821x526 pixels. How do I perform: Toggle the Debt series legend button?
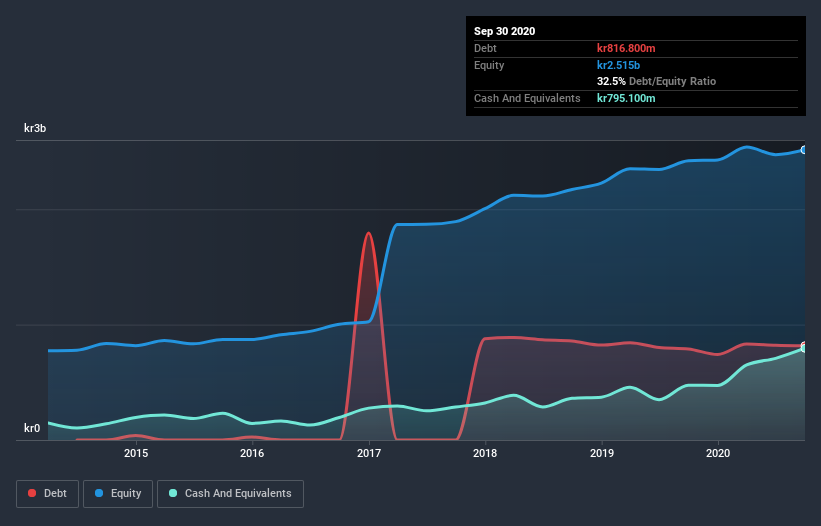coord(47,494)
